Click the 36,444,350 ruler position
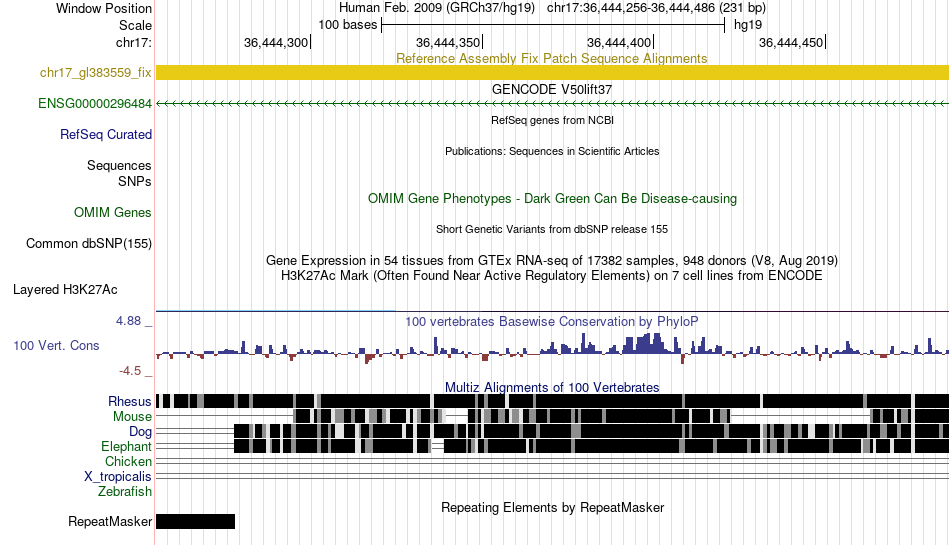The image size is (950, 545). pyautogui.click(x=448, y=42)
